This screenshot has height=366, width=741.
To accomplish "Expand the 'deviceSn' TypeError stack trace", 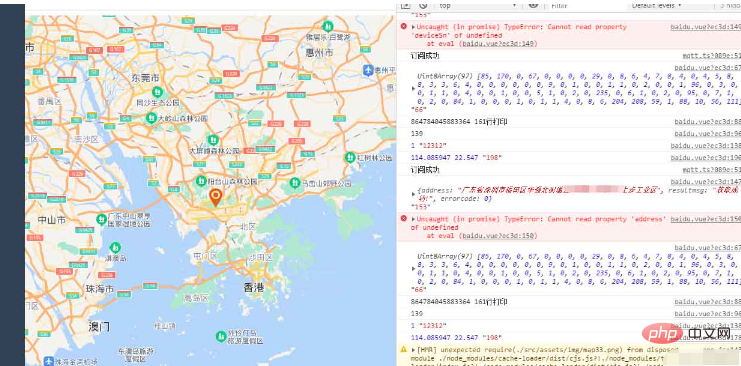I will 414,27.
